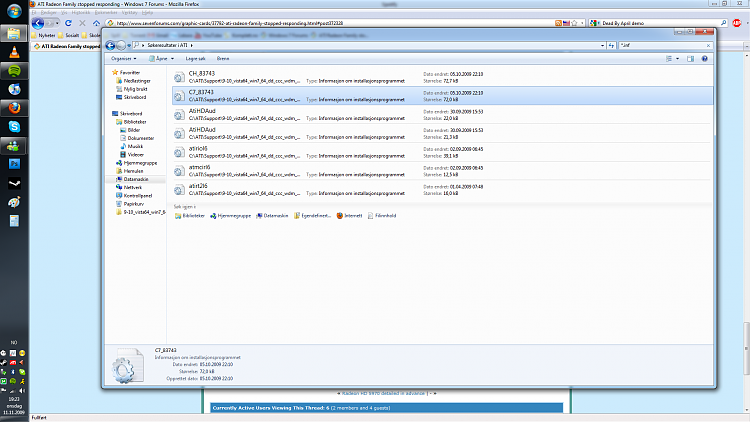Select Papirkurv in navigation pane
This screenshot has width=750, height=422.
pos(130,204)
